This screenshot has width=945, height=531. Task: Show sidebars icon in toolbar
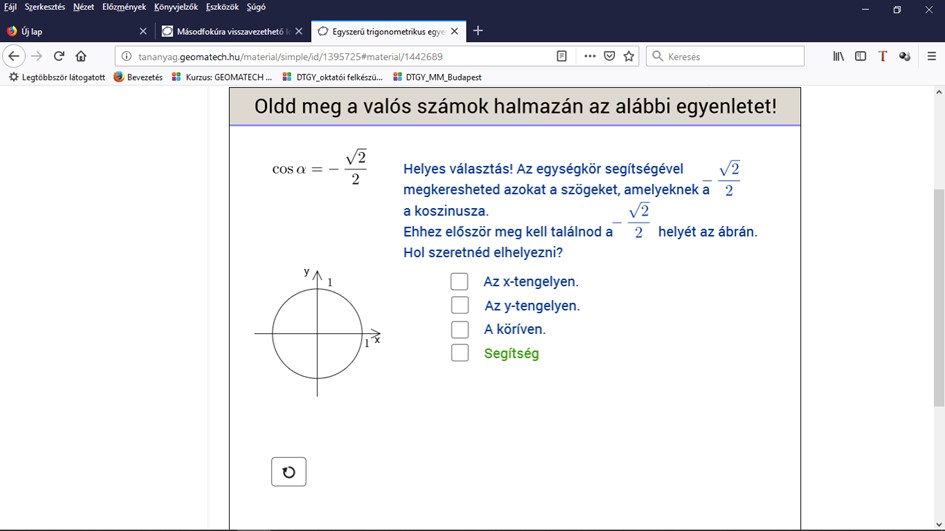861,56
